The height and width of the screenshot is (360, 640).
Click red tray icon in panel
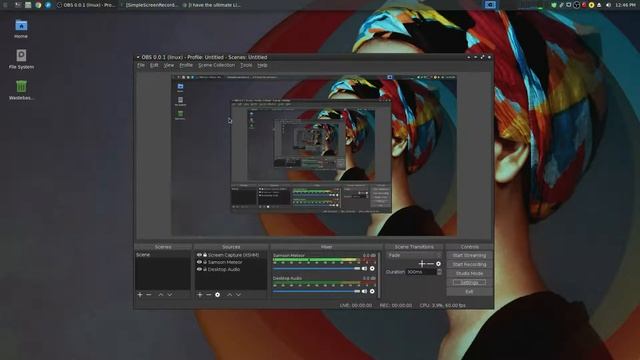pyautogui.click(x=584, y=5)
